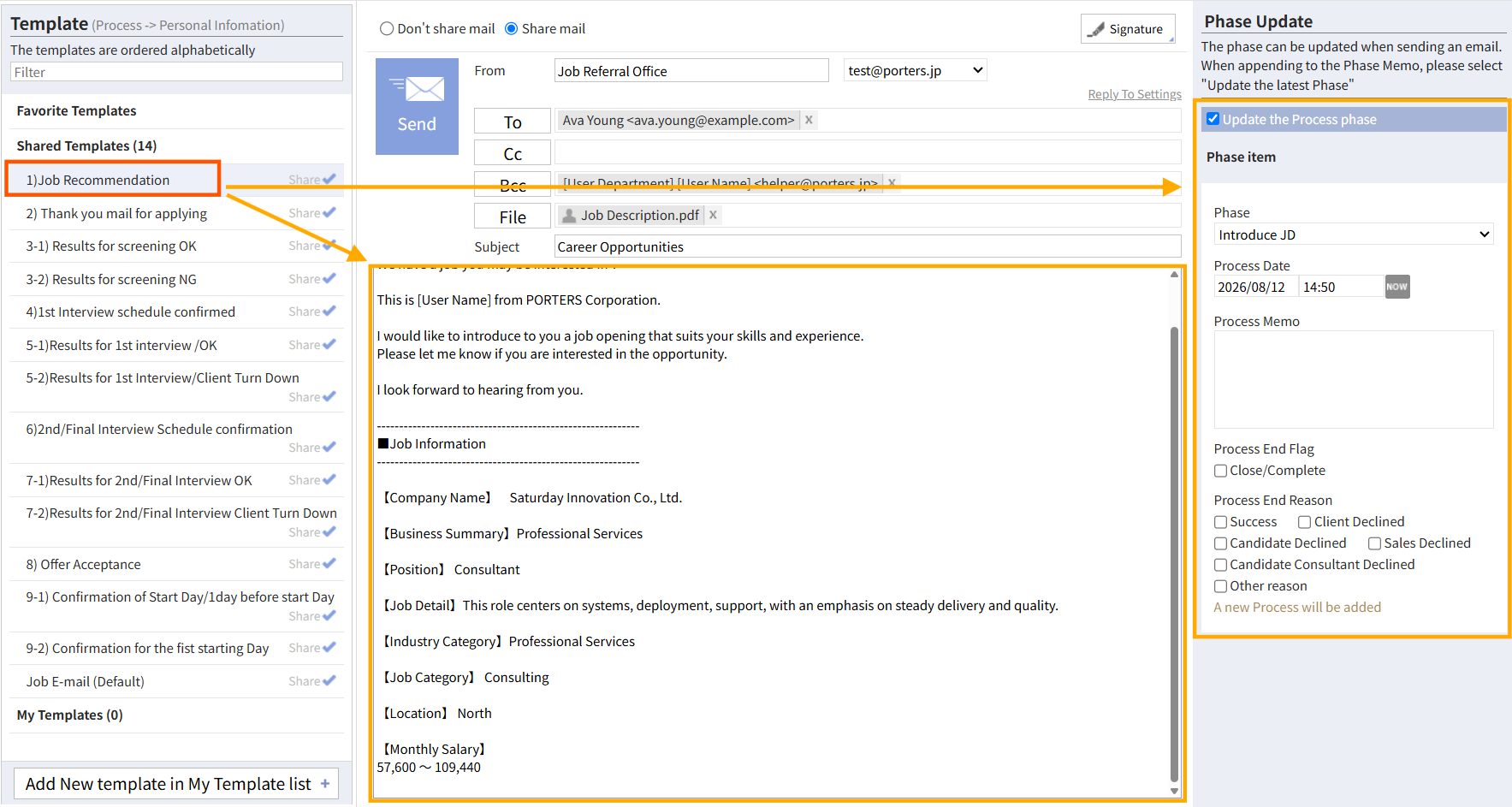The image size is (1512, 807).
Task: Select the Job E-mail (Default) template
Action: pos(86,682)
